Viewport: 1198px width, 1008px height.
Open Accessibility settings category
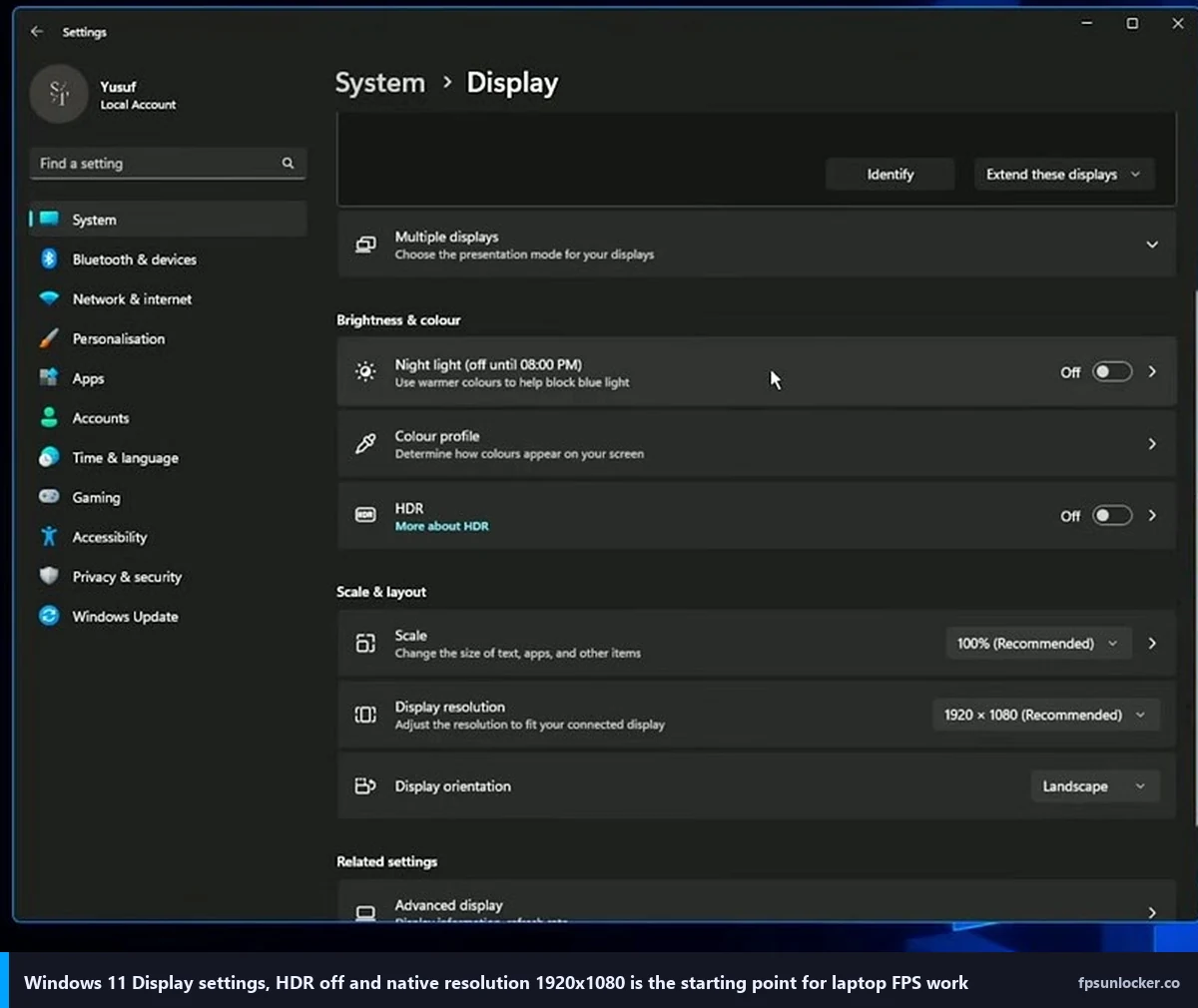[x=168, y=537]
